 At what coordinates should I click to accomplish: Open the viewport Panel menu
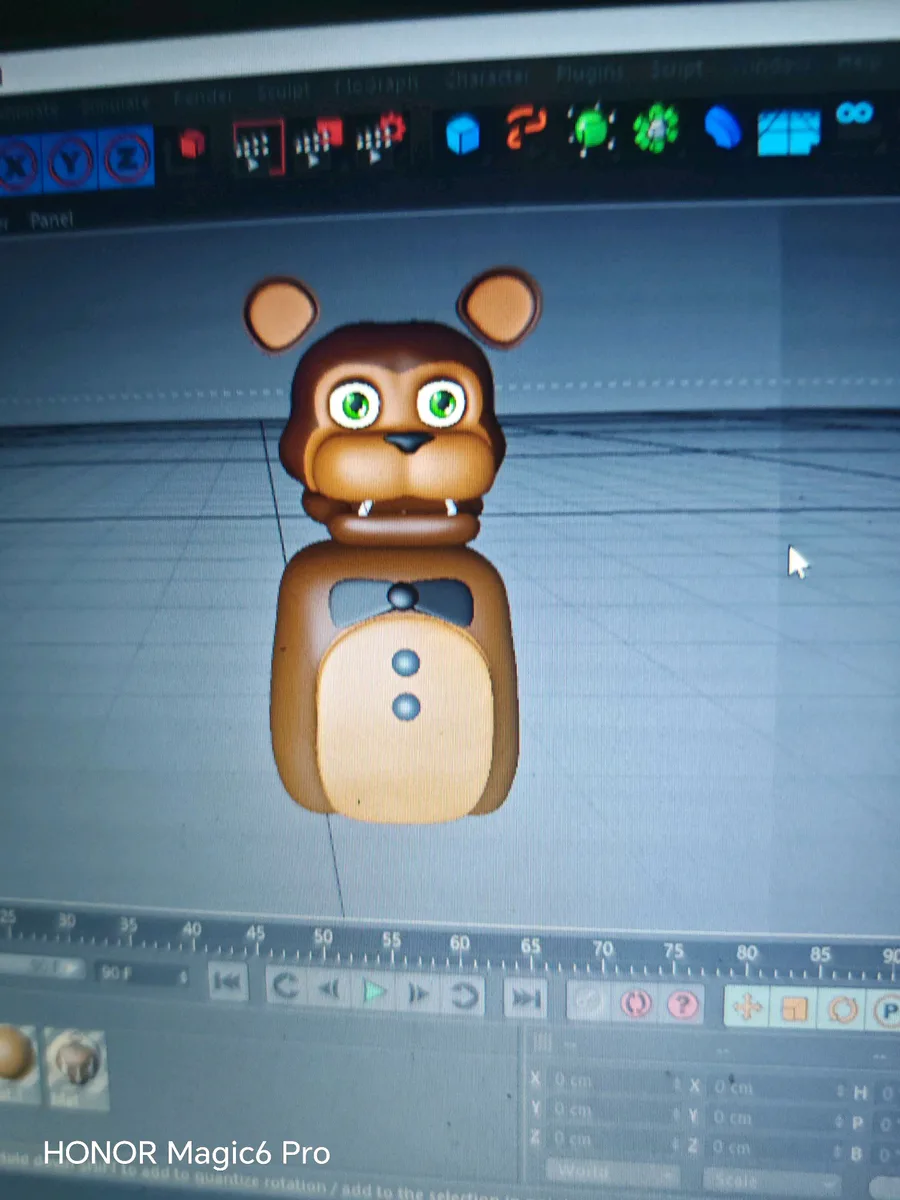pos(51,220)
